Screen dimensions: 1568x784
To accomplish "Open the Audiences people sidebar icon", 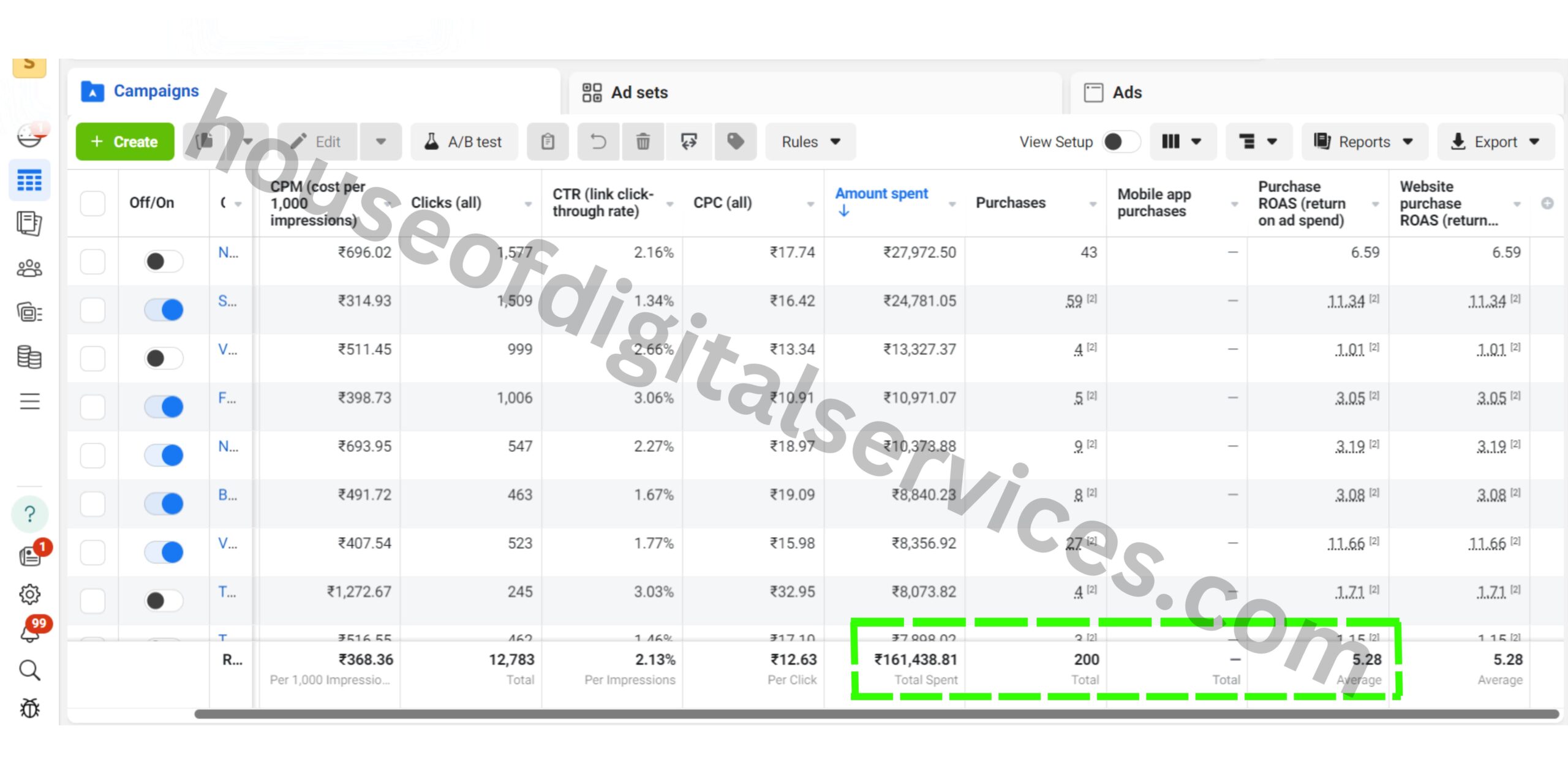I will click(x=29, y=268).
